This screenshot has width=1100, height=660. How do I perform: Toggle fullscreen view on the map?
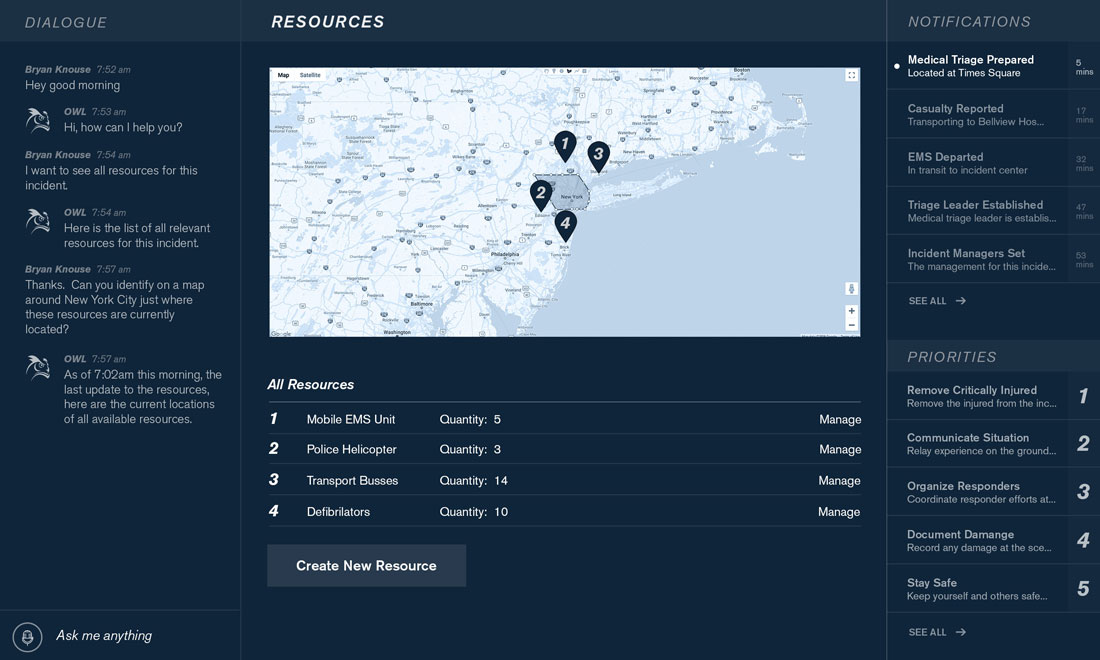tap(851, 76)
